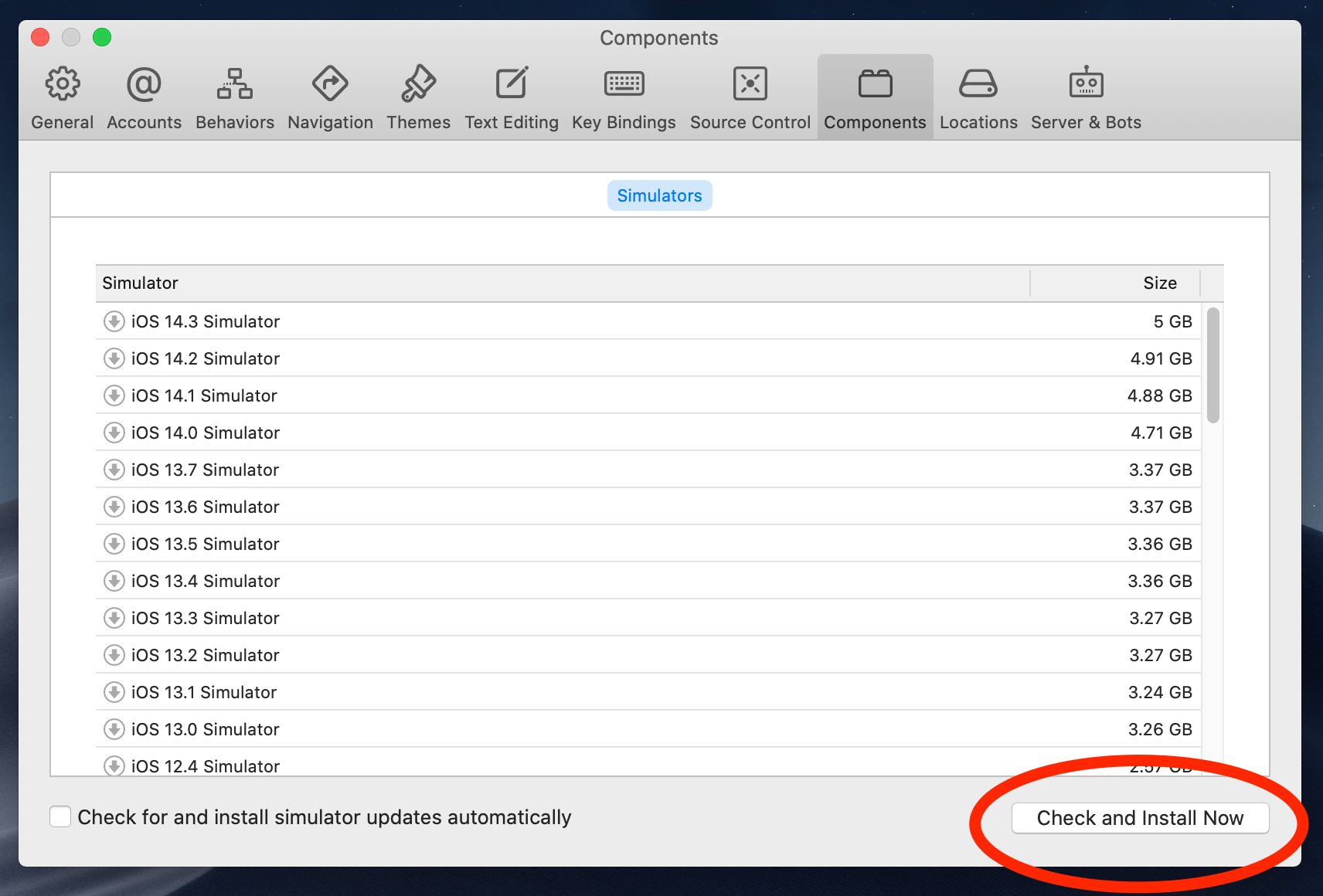Switch to Source Control preferences
The image size is (1323, 896).
750,97
